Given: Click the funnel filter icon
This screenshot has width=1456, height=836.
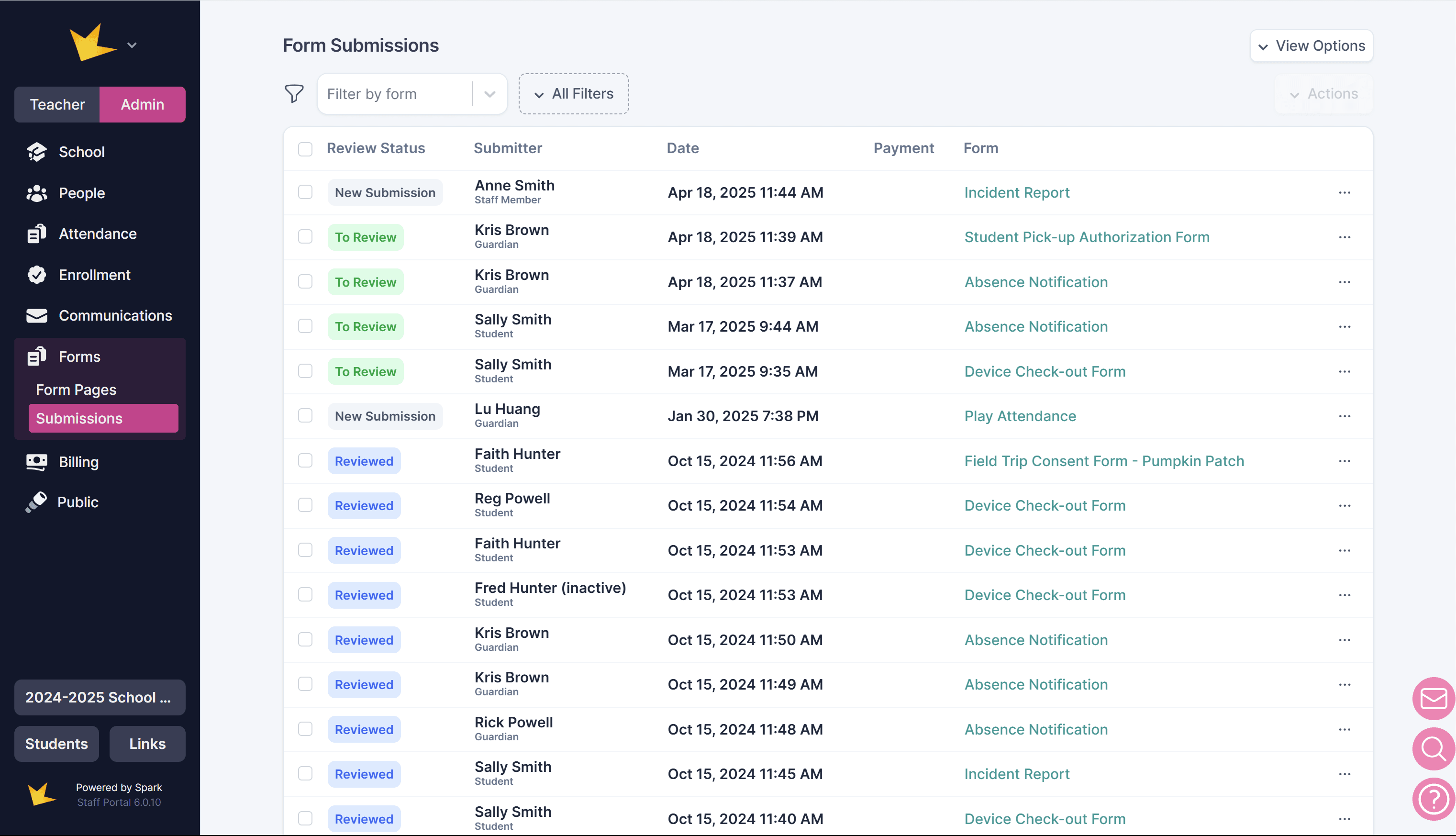Looking at the screenshot, I should coord(294,94).
